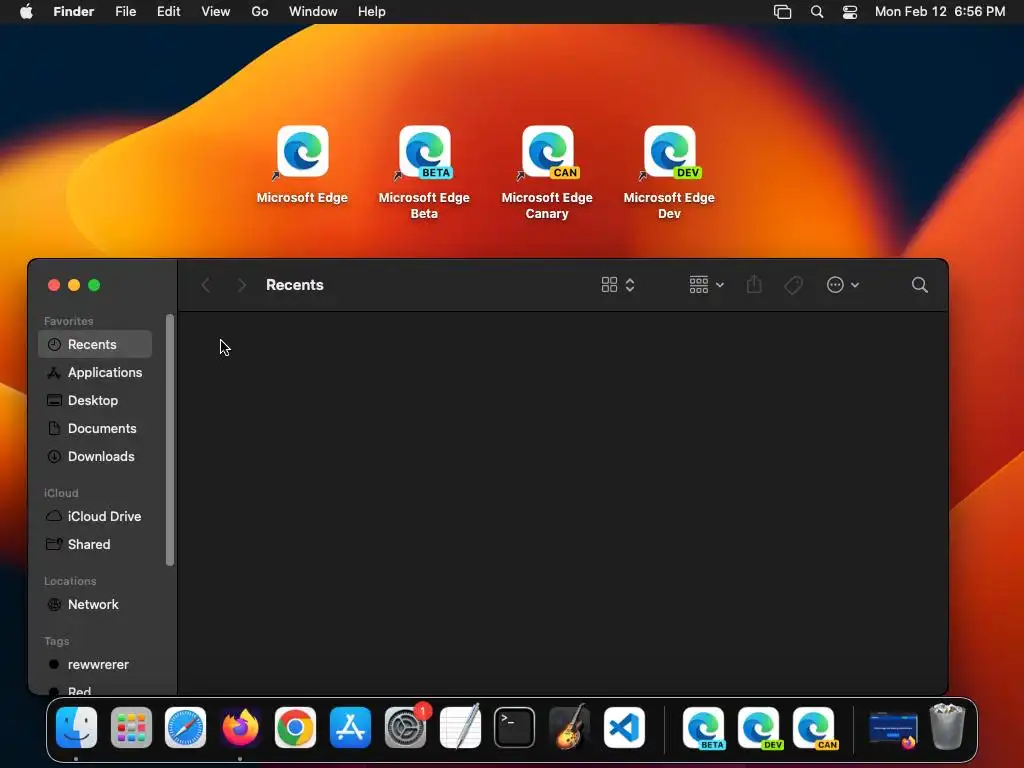This screenshot has width=1024, height=768.
Task: Open App Store from the Dock
Action: [351, 728]
